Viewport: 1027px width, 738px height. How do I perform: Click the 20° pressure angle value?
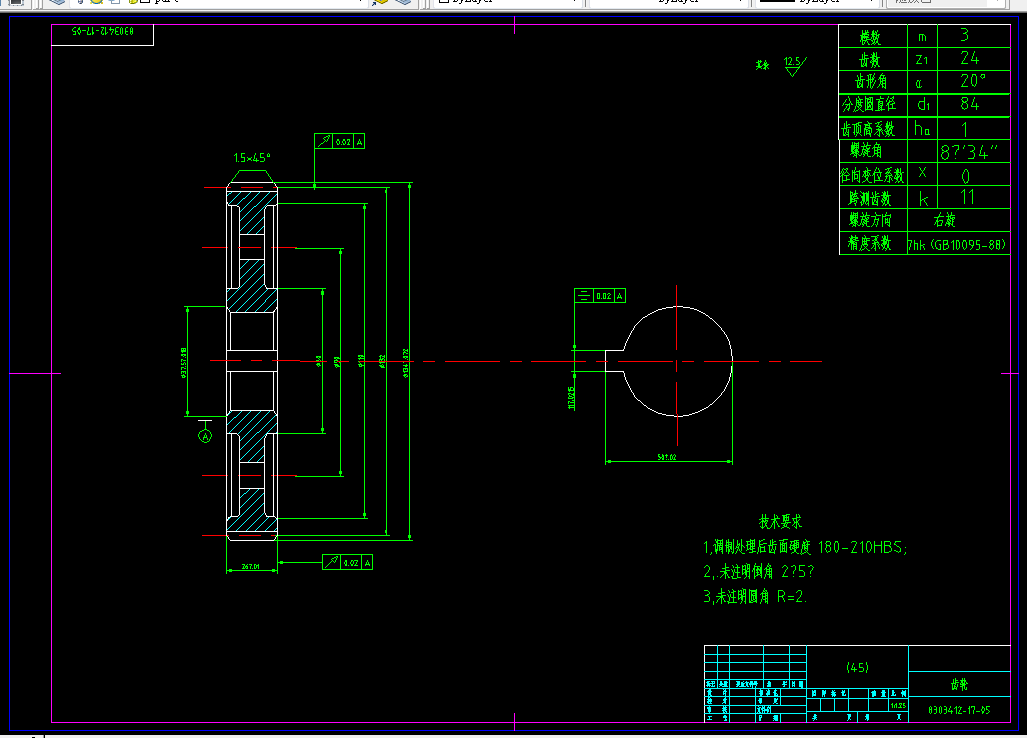pos(973,82)
